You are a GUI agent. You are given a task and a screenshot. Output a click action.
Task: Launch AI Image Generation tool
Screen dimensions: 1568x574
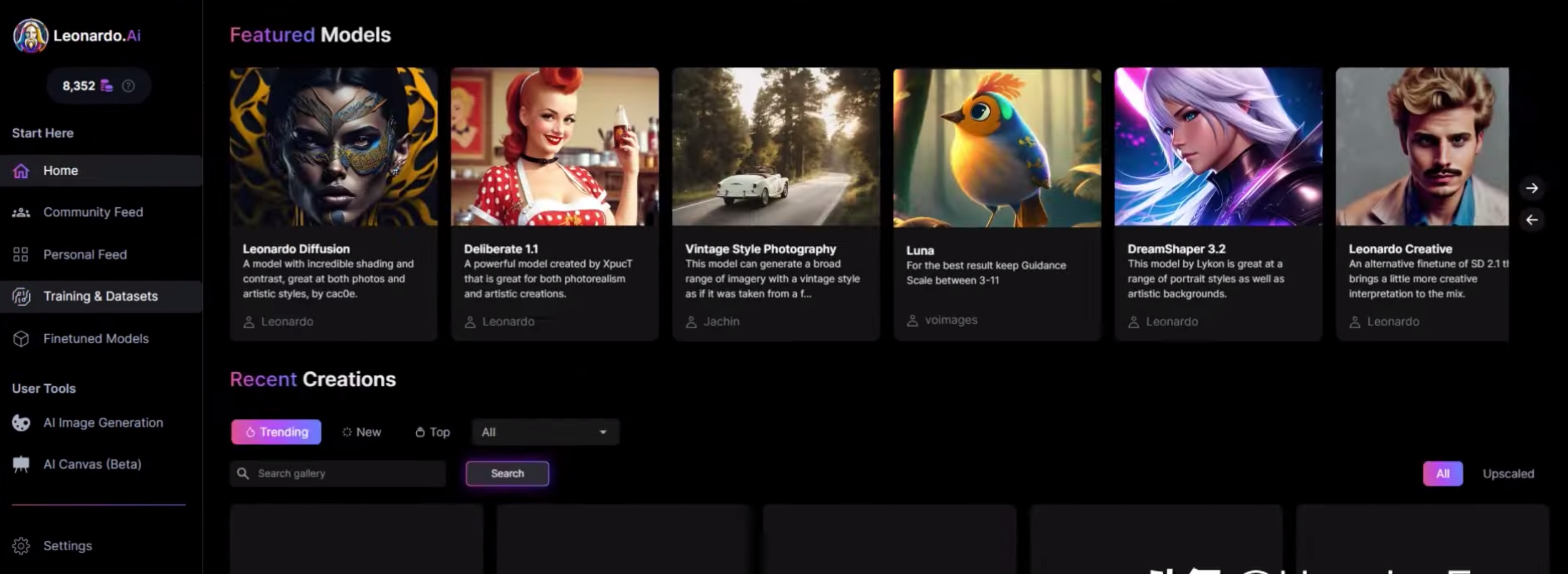click(101, 423)
